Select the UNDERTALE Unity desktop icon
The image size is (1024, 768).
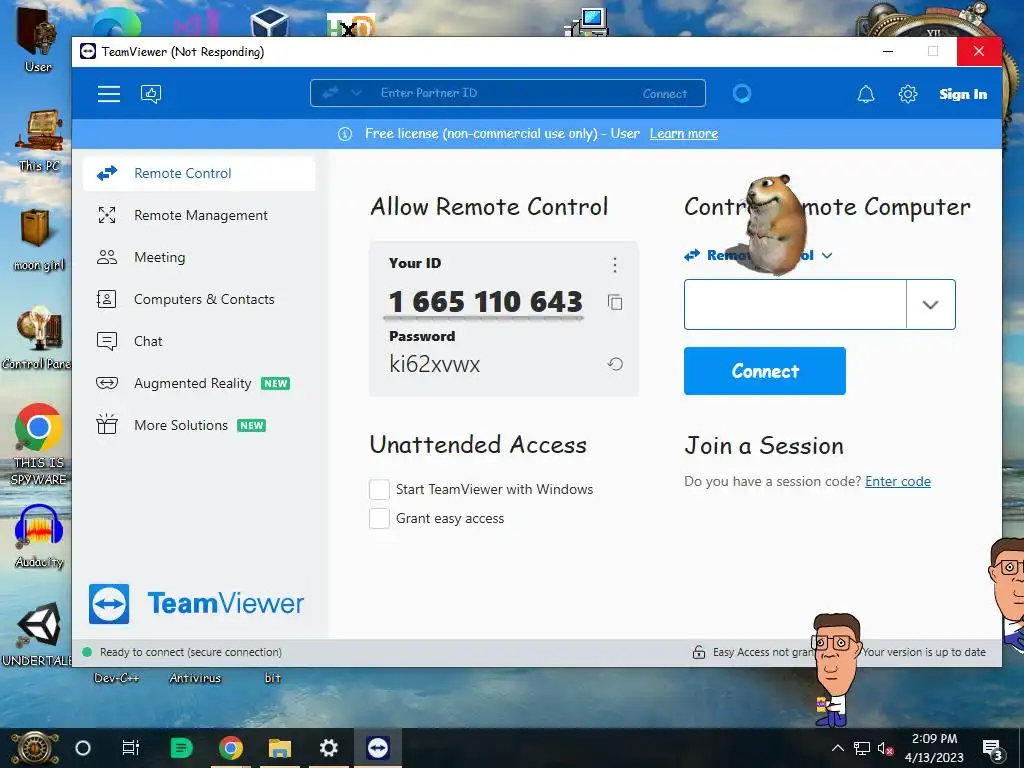tap(38, 635)
